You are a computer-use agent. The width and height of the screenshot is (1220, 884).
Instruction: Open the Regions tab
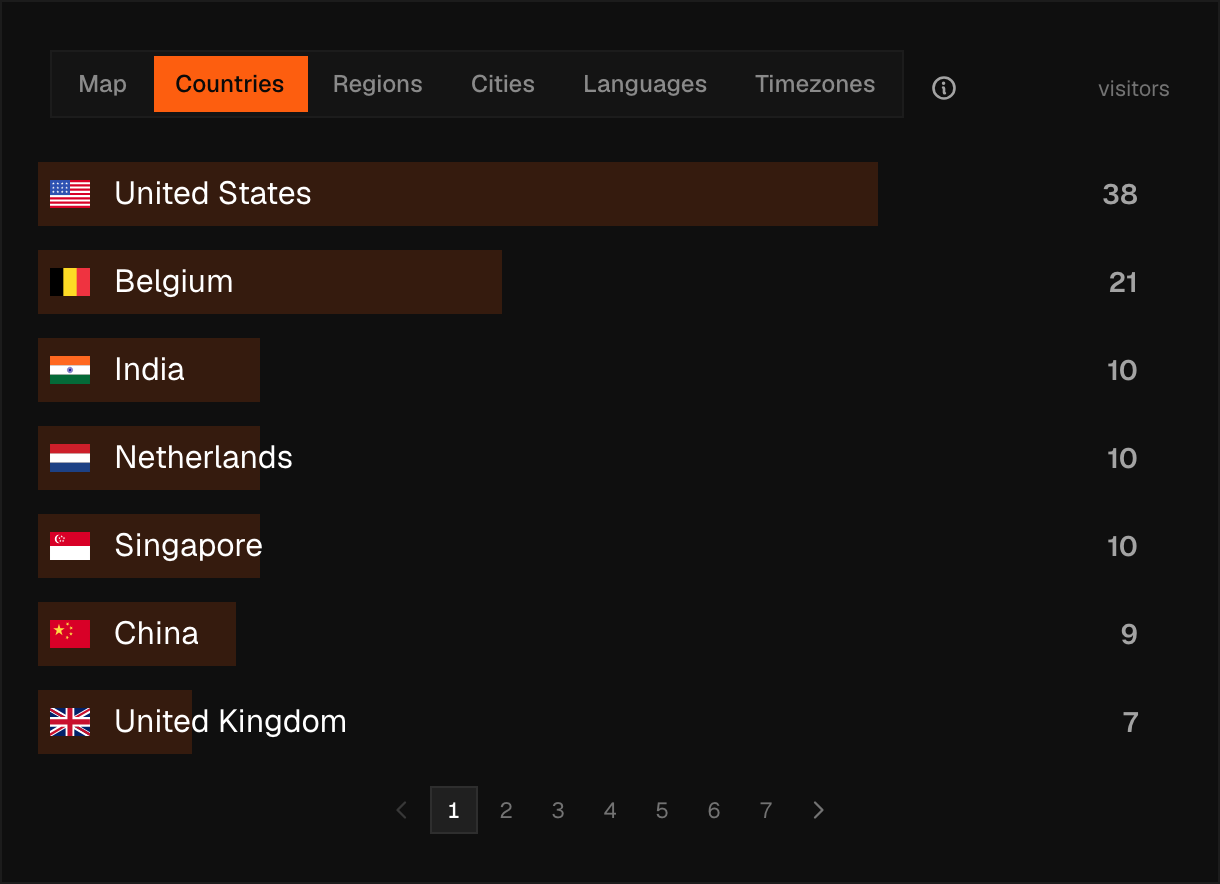[378, 84]
